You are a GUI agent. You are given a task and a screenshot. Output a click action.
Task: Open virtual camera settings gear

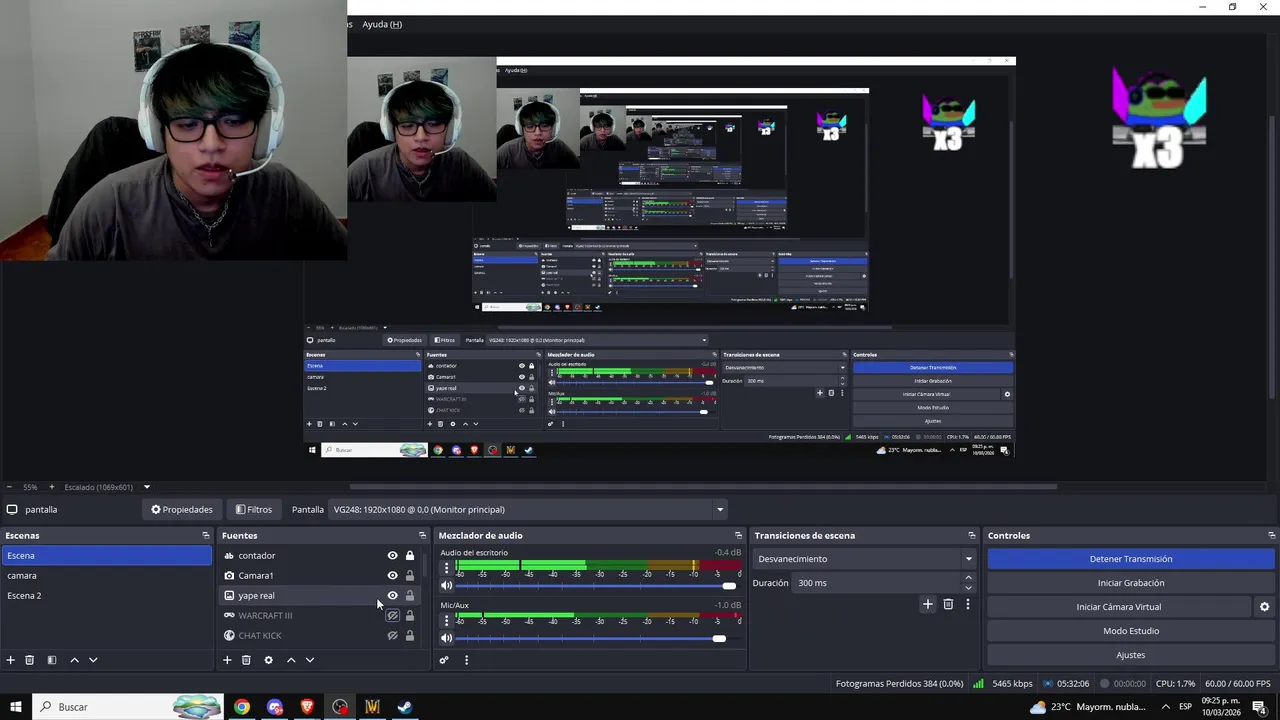click(1264, 607)
